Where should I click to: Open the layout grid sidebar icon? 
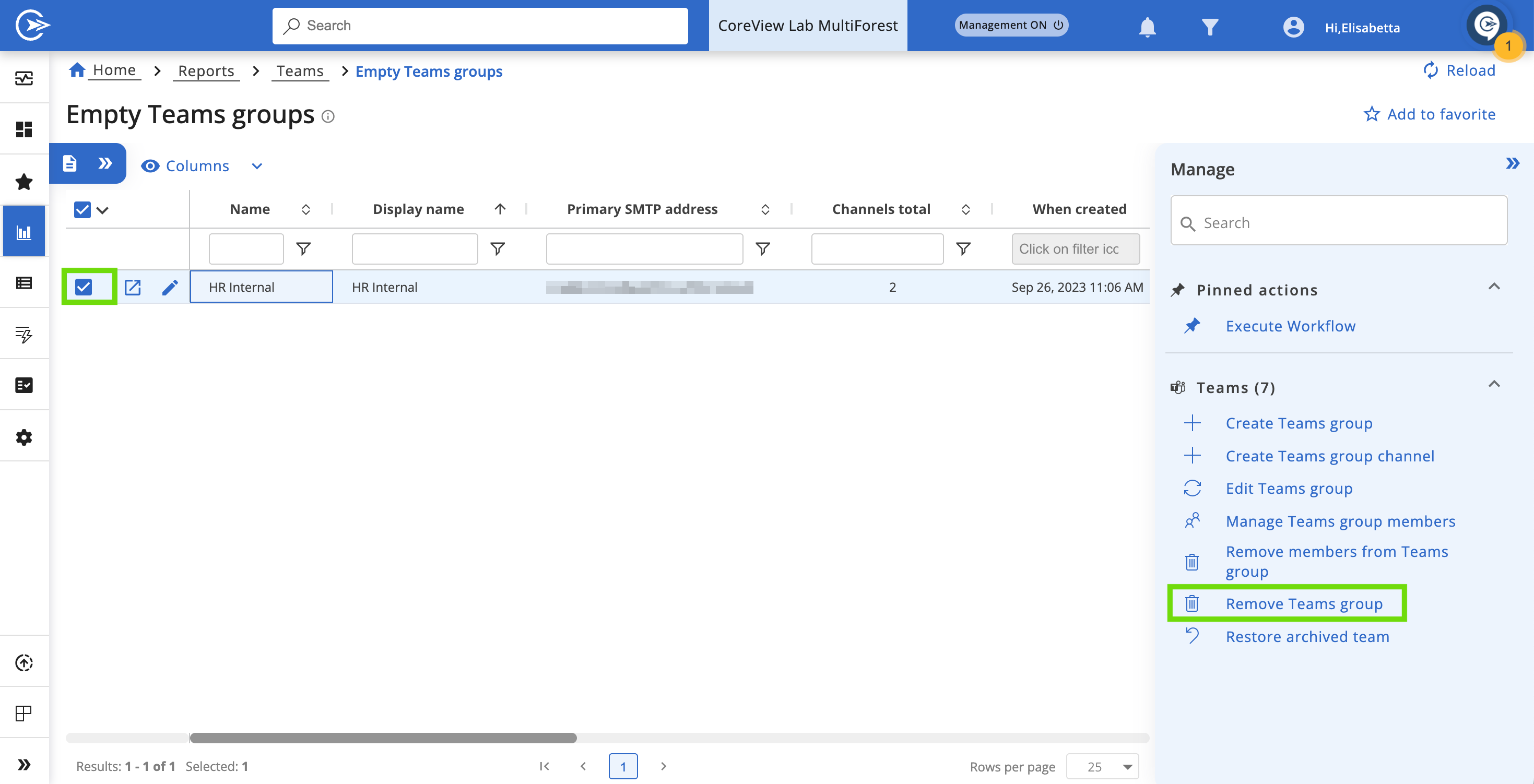click(x=24, y=712)
